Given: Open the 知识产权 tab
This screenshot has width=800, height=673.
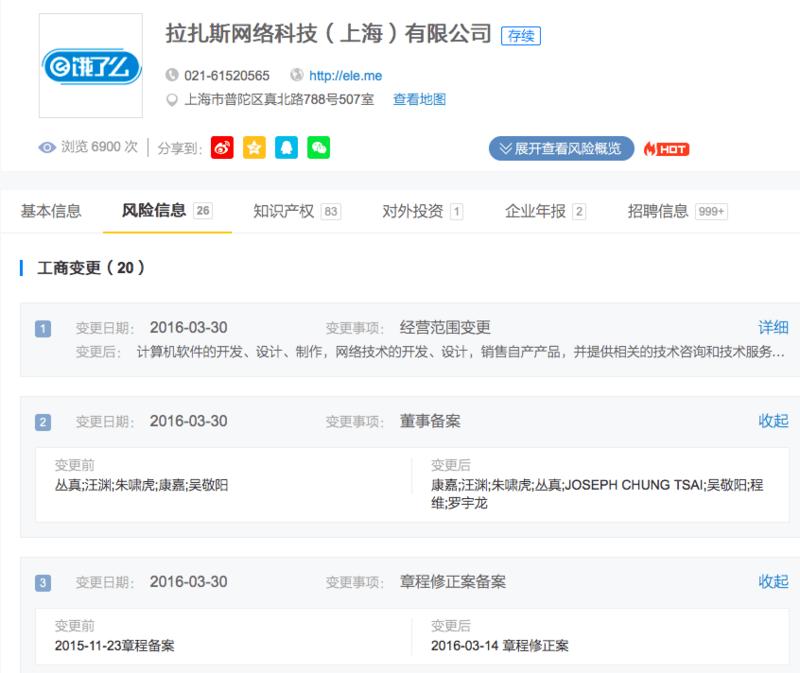Looking at the screenshot, I should 284,211.
